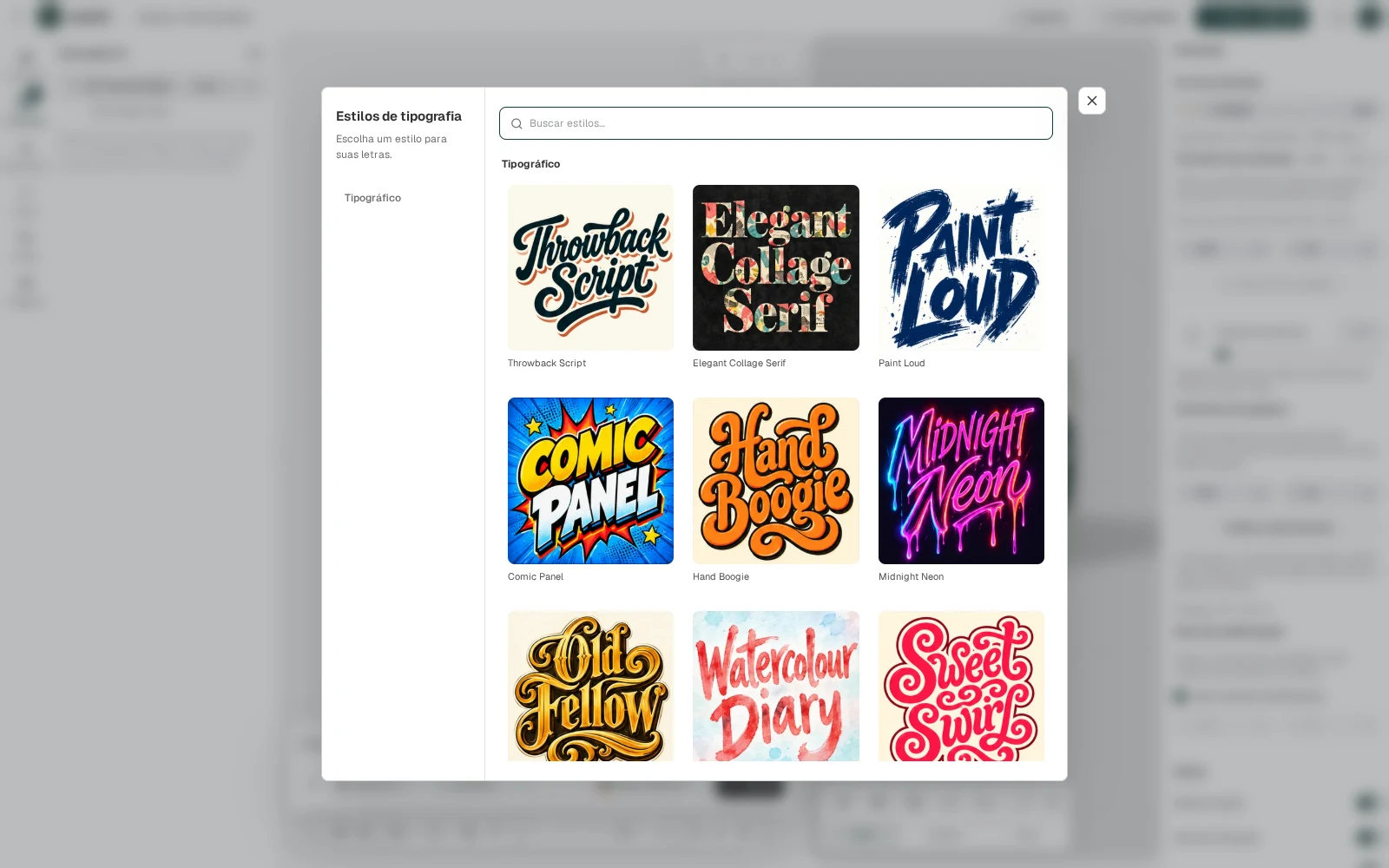
Task: Select the Hand Boogie style thumbnail
Action: tap(776, 481)
